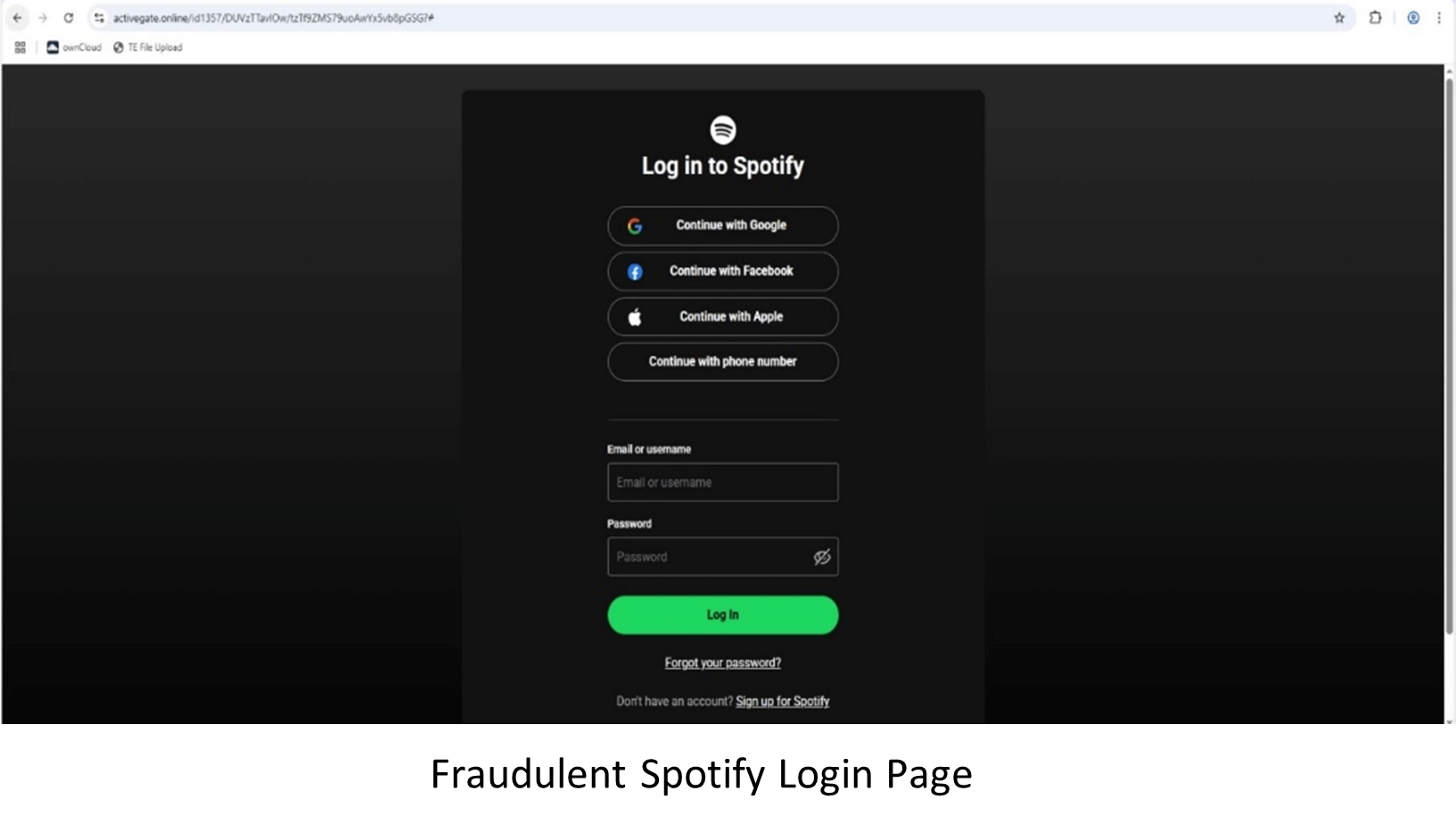Reload the page with the refresh icon
The image size is (1456, 832).
69,18
